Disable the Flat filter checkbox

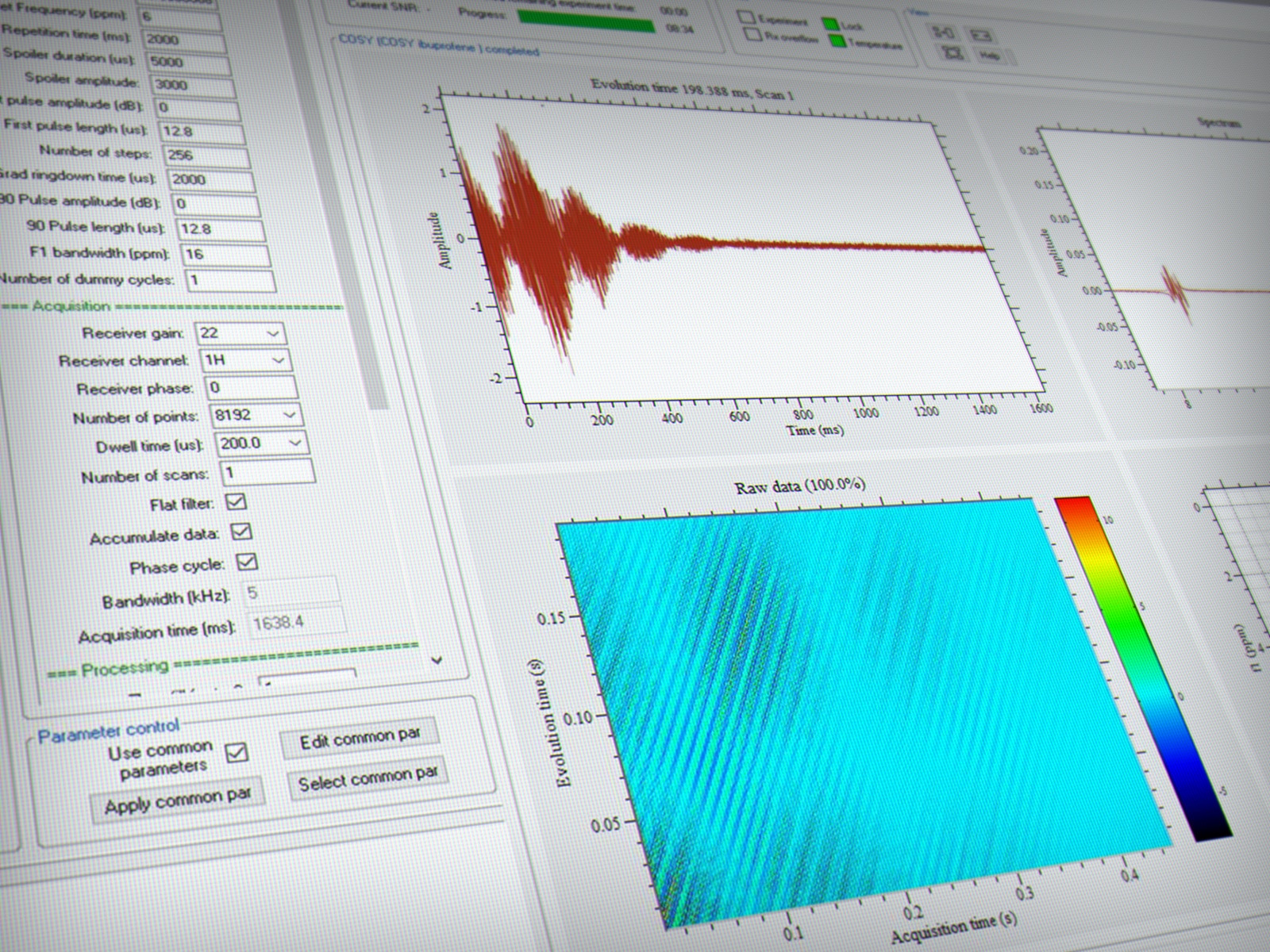[x=236, y=501]
